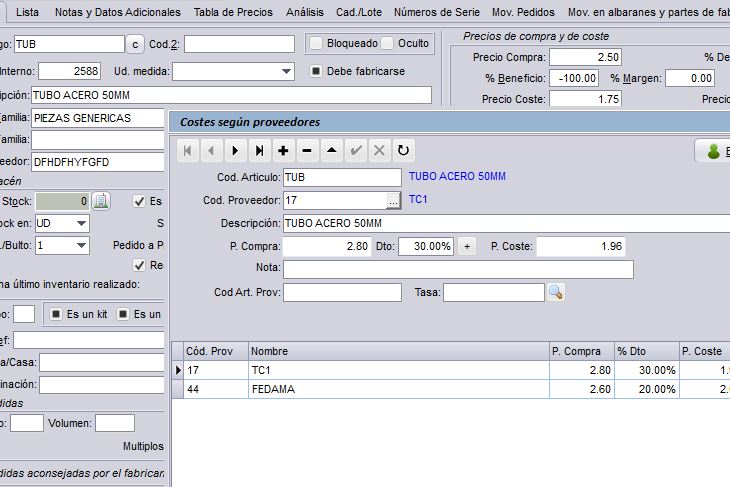The height and width of the screenshot is (487, 730).
Task: Click the P. Coste field showing 1.96
Action: coord(581,246)
